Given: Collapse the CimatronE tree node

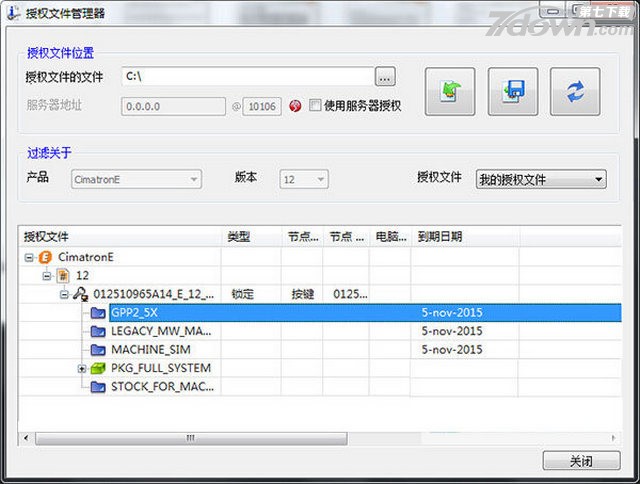Looking at the screenshot, I should point(29,258).
